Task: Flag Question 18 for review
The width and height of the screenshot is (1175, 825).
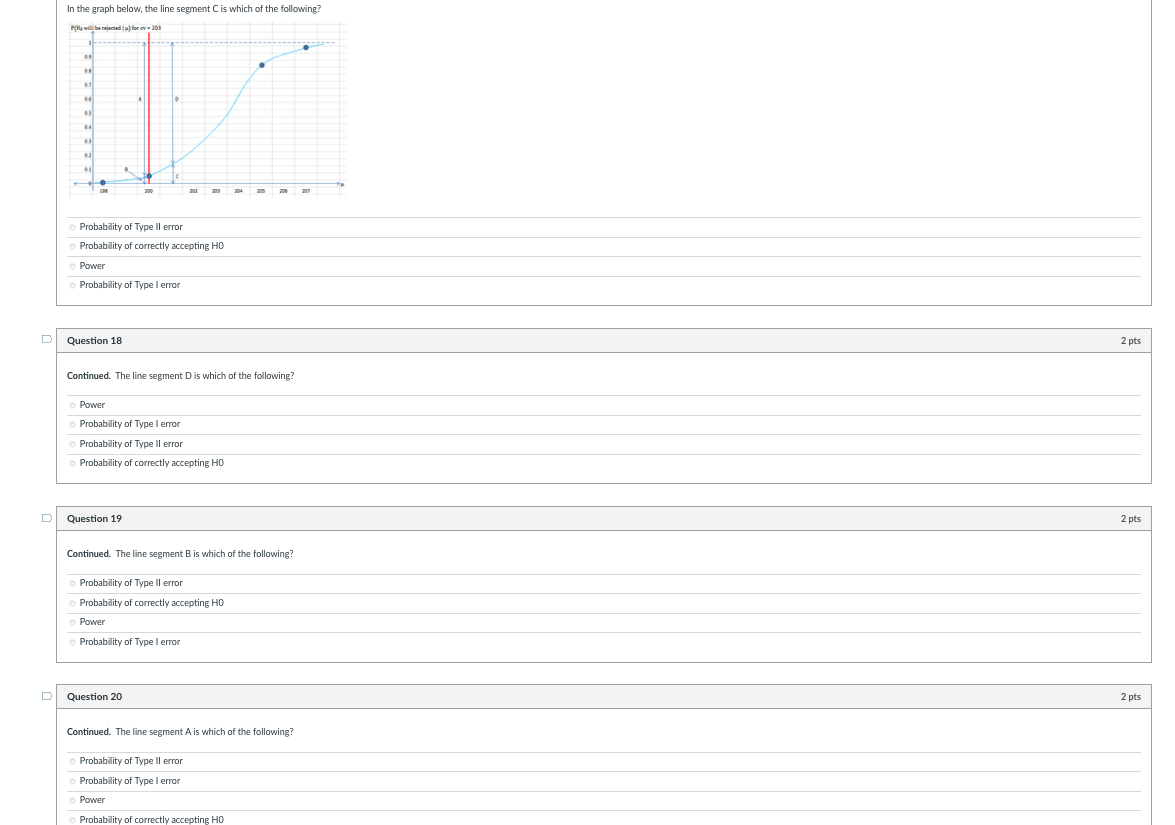Action: click(x=46, y=338)
